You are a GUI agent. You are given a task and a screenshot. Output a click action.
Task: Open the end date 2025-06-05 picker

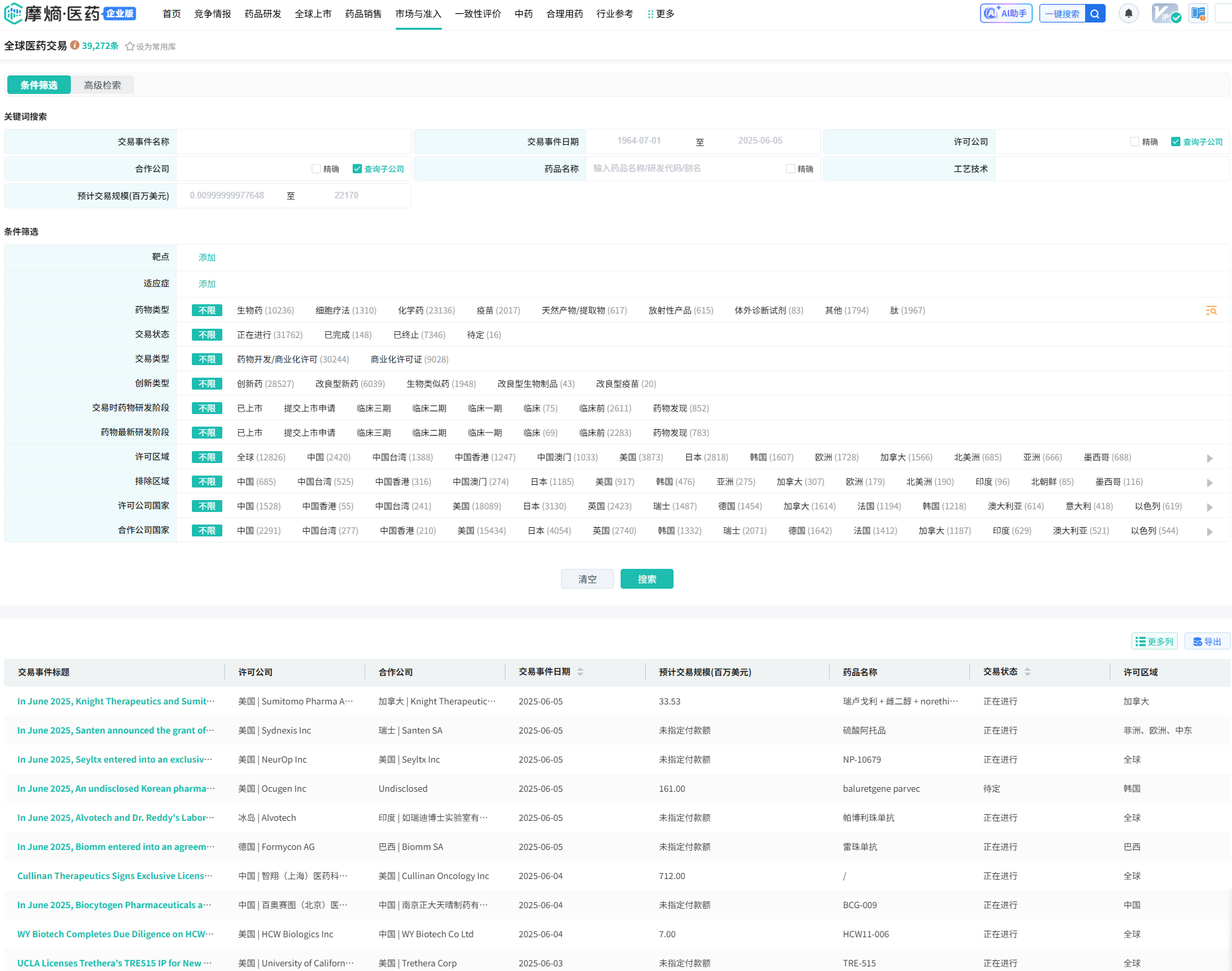pos(760,141)
